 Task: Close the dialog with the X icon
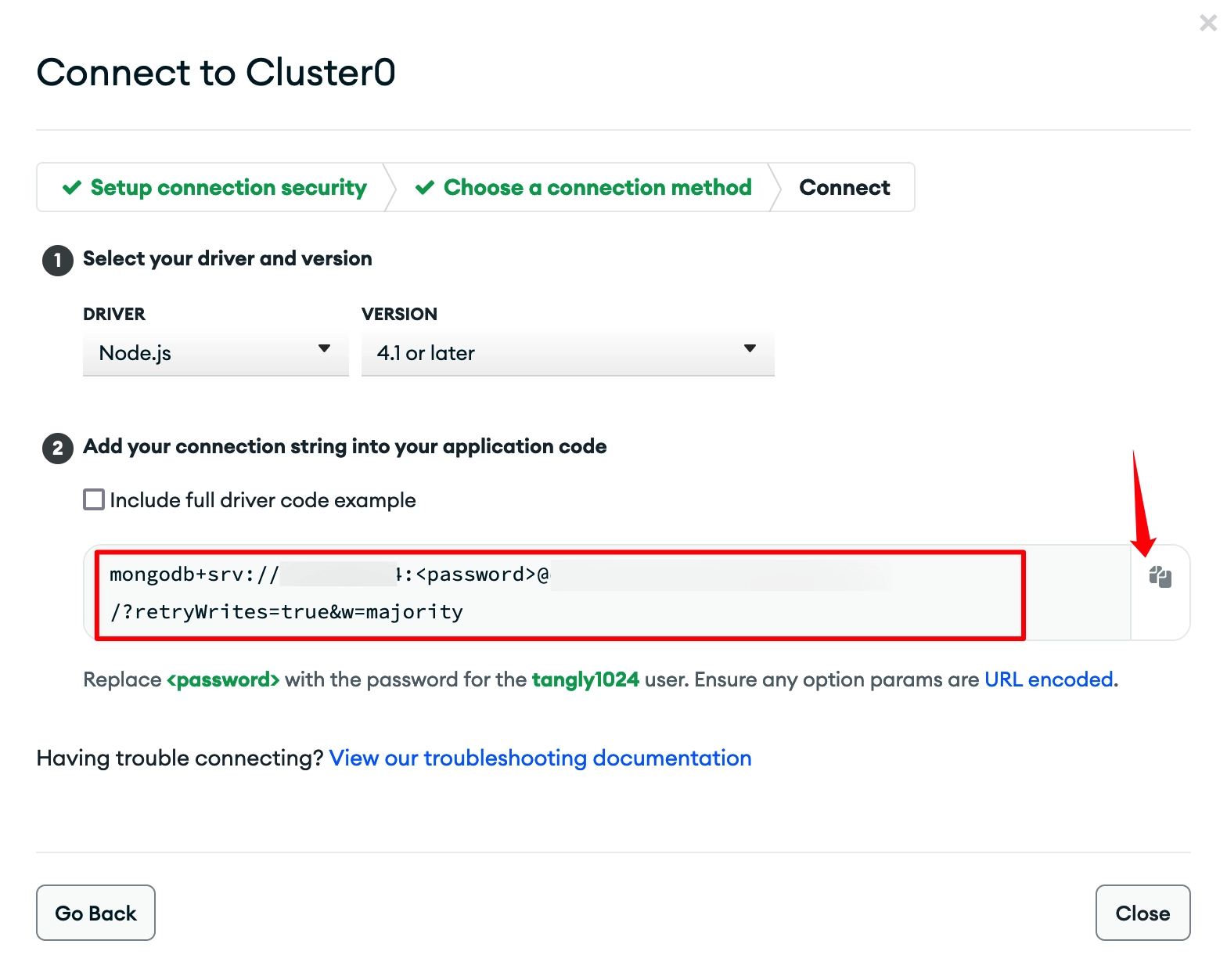(x=1207, y=23)
